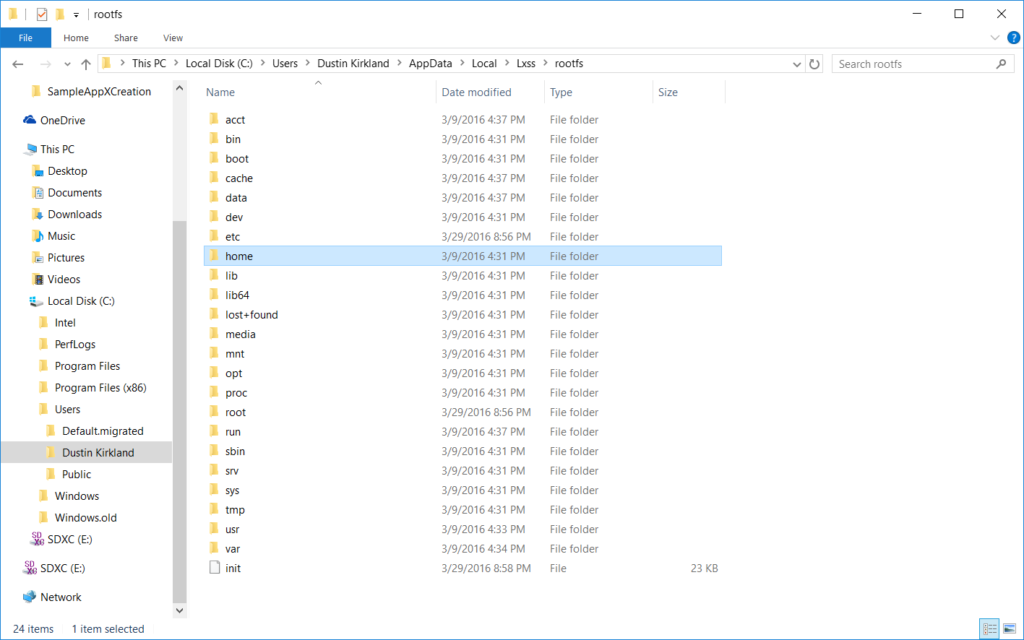Open Network in navigation pane
Image resolution: width=1024 pixels, height=640 pixels.
point(60,597)
